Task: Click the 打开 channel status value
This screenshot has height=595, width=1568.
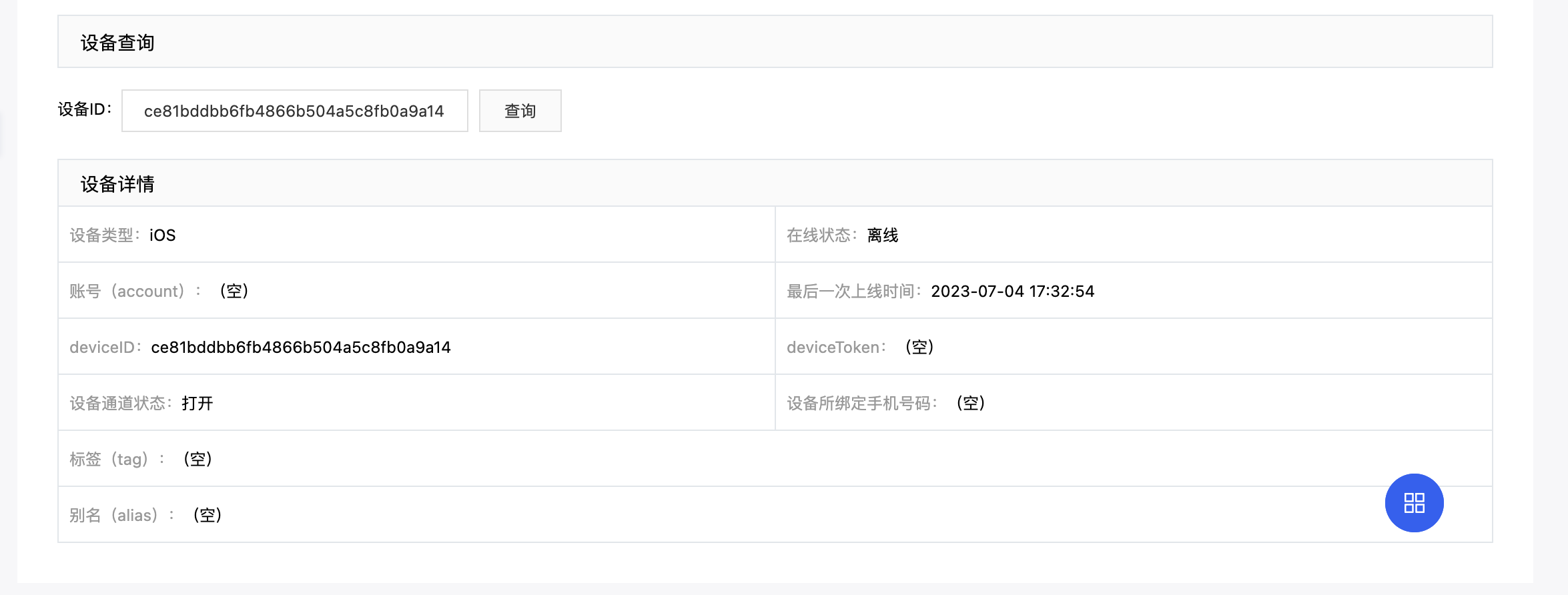Action: 198,404
